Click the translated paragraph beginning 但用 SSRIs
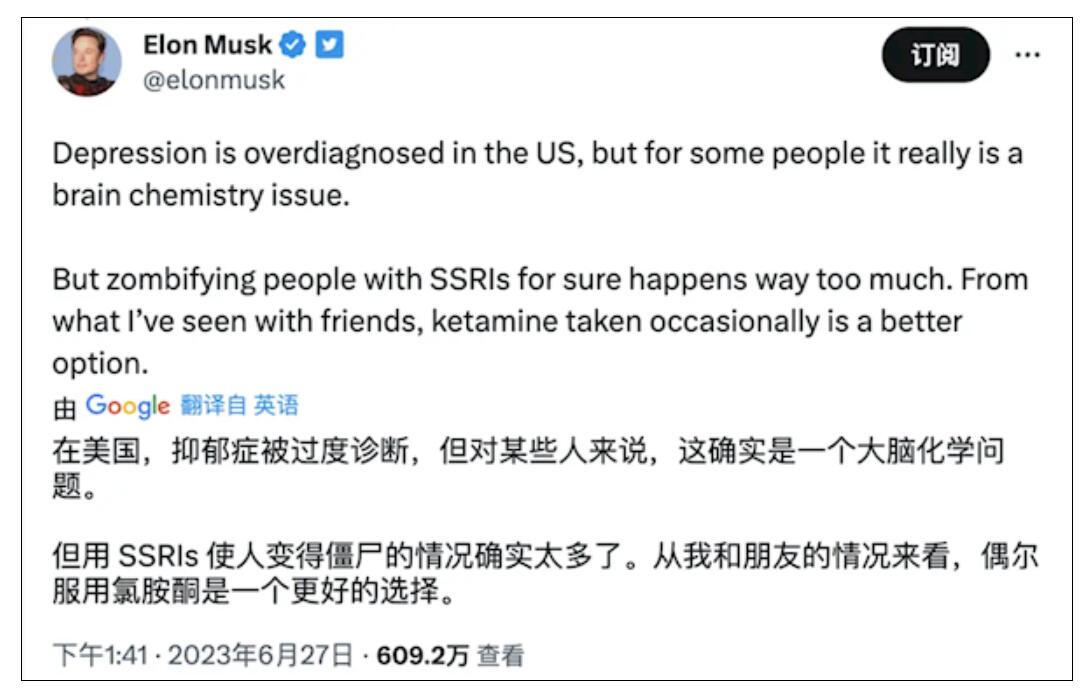Screen dimensions: 1080x694 546,573
